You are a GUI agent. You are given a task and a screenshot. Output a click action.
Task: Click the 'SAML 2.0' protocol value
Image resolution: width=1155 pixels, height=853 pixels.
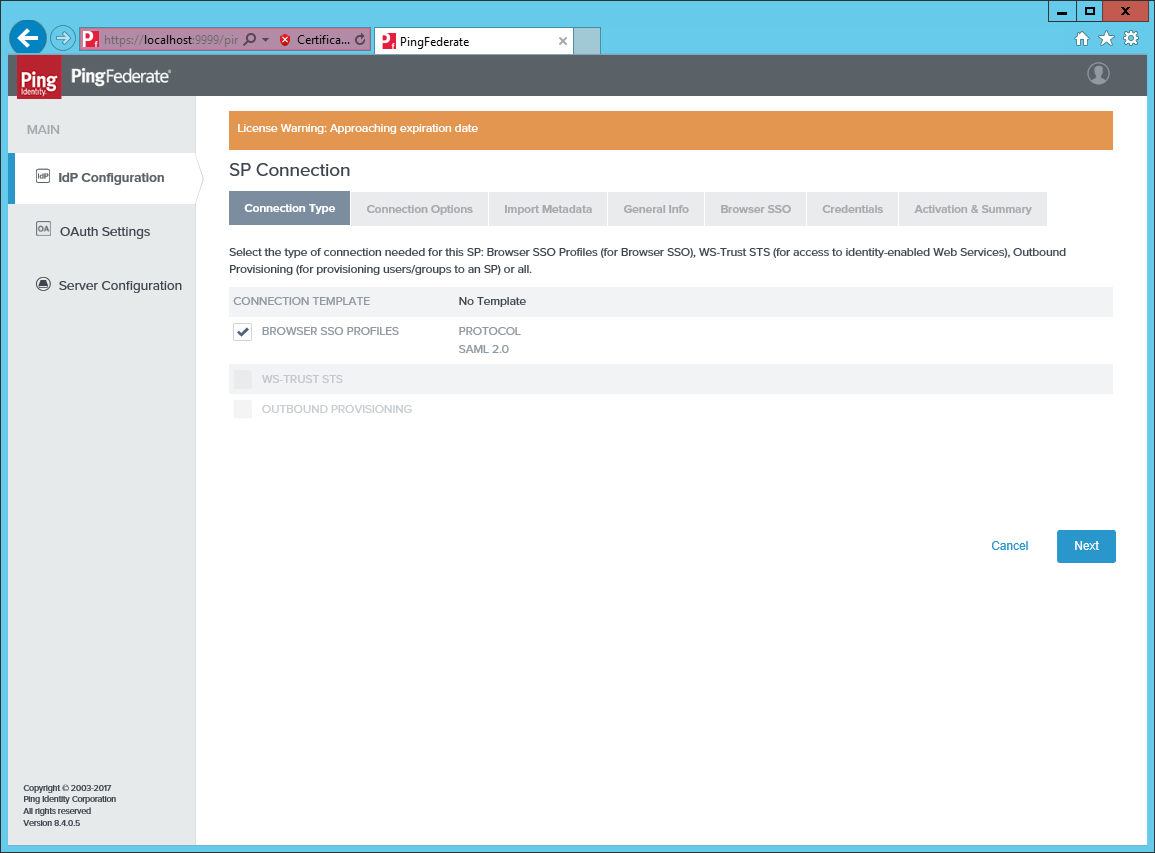pyautogui.click(x=483, y=349)
